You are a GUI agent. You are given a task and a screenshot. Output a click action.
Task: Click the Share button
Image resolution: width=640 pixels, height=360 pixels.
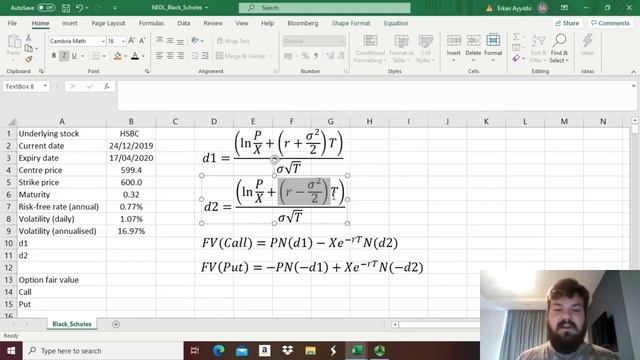(567, 23)
